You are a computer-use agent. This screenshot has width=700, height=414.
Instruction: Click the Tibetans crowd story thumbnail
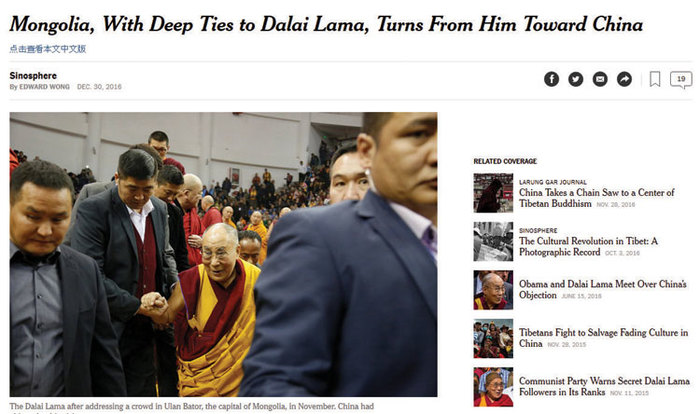click(493, 339)
